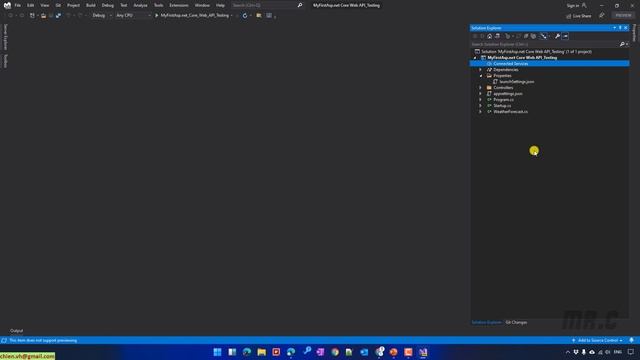Expand the Controllers folder
640x360 pixels.
tap(480, 88)
